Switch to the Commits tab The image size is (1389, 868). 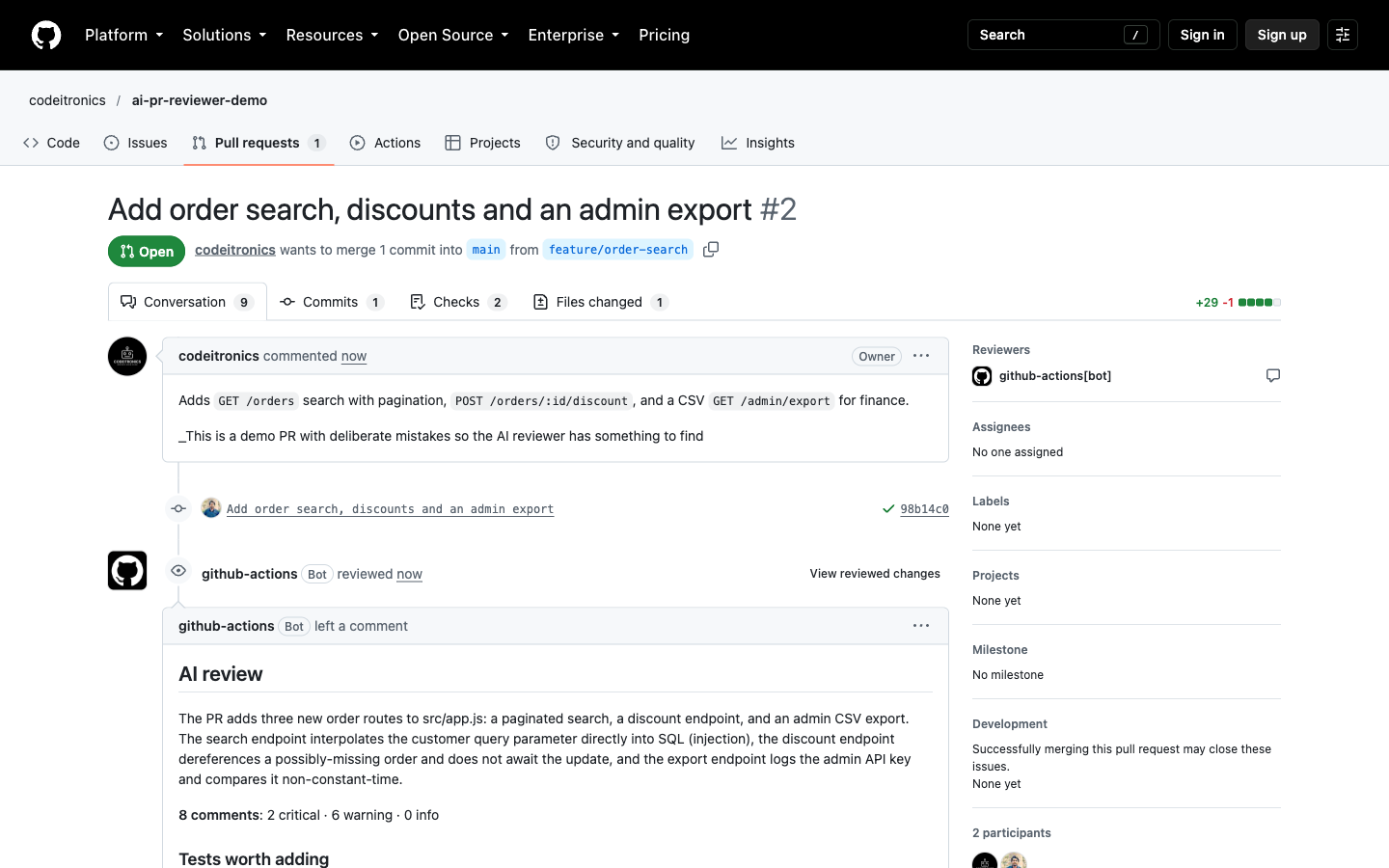click(x=332, y=302)
